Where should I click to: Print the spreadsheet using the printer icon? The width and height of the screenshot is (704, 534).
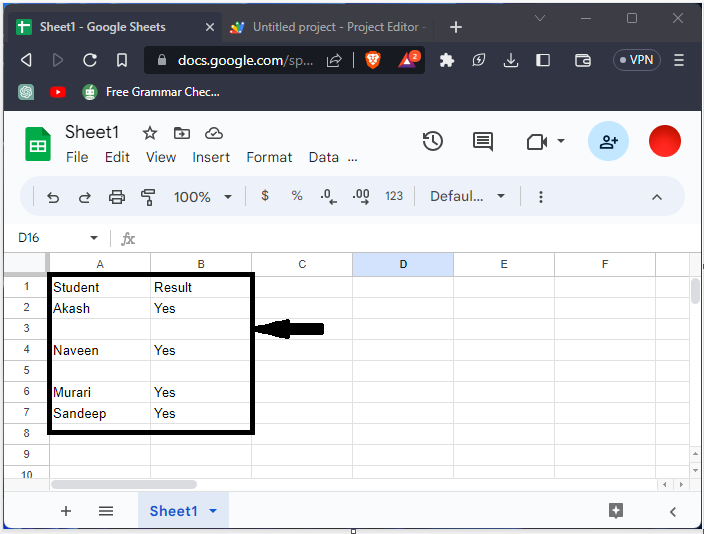point(117,197)
